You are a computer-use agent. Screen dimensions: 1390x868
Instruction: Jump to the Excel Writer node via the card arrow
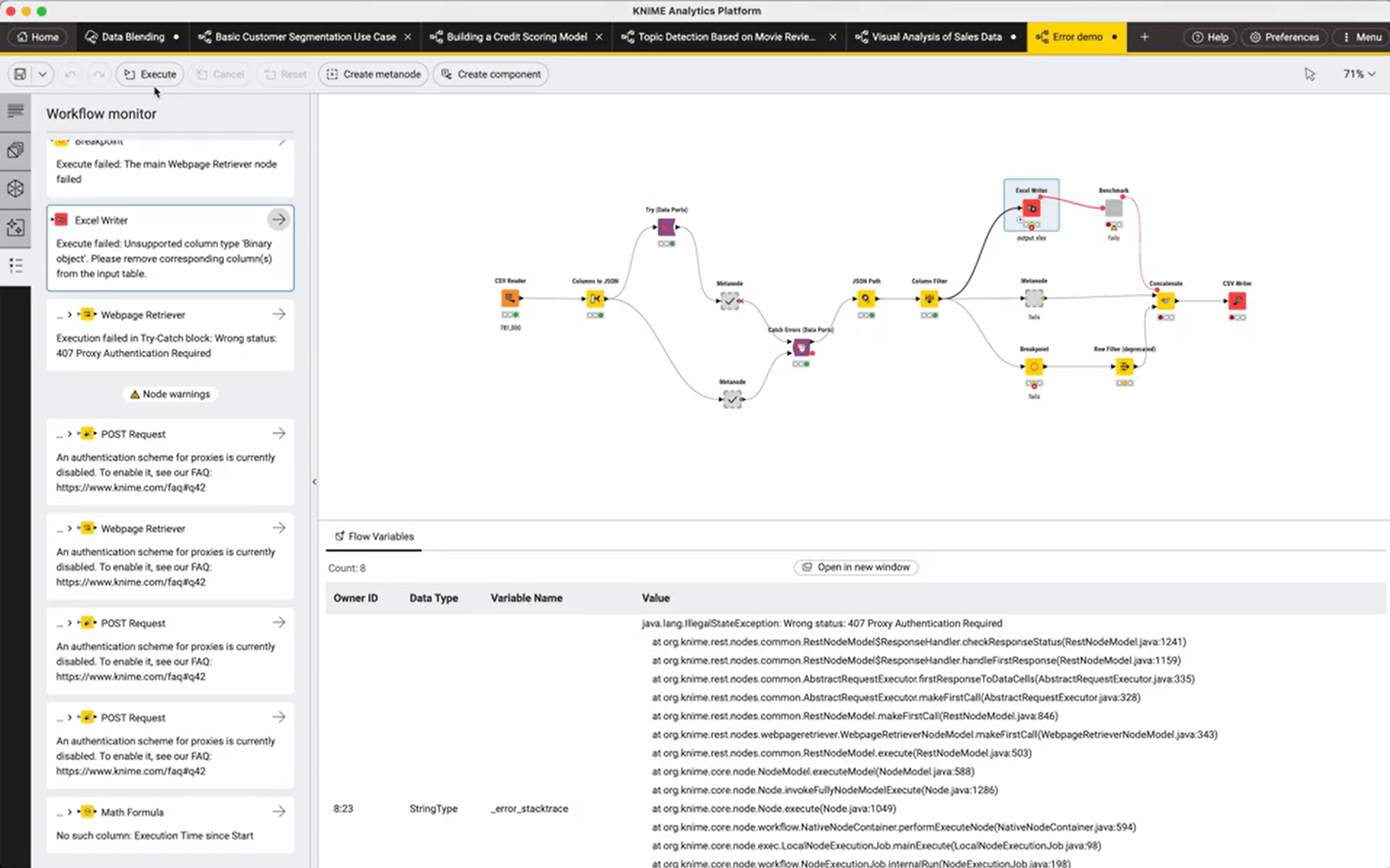[x=278, y=220]
